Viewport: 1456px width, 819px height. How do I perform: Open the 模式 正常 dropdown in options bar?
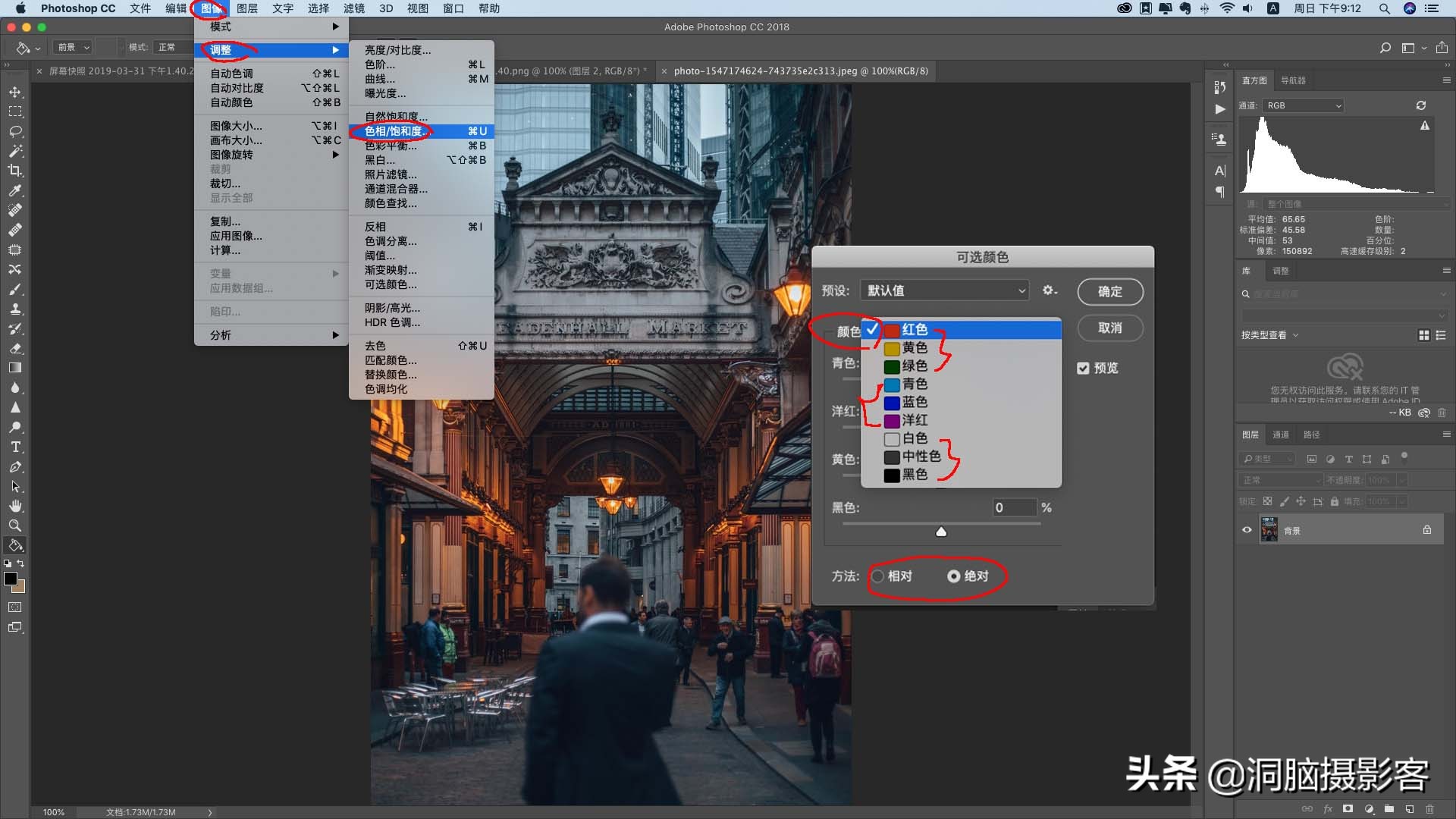tap(173, 47)
